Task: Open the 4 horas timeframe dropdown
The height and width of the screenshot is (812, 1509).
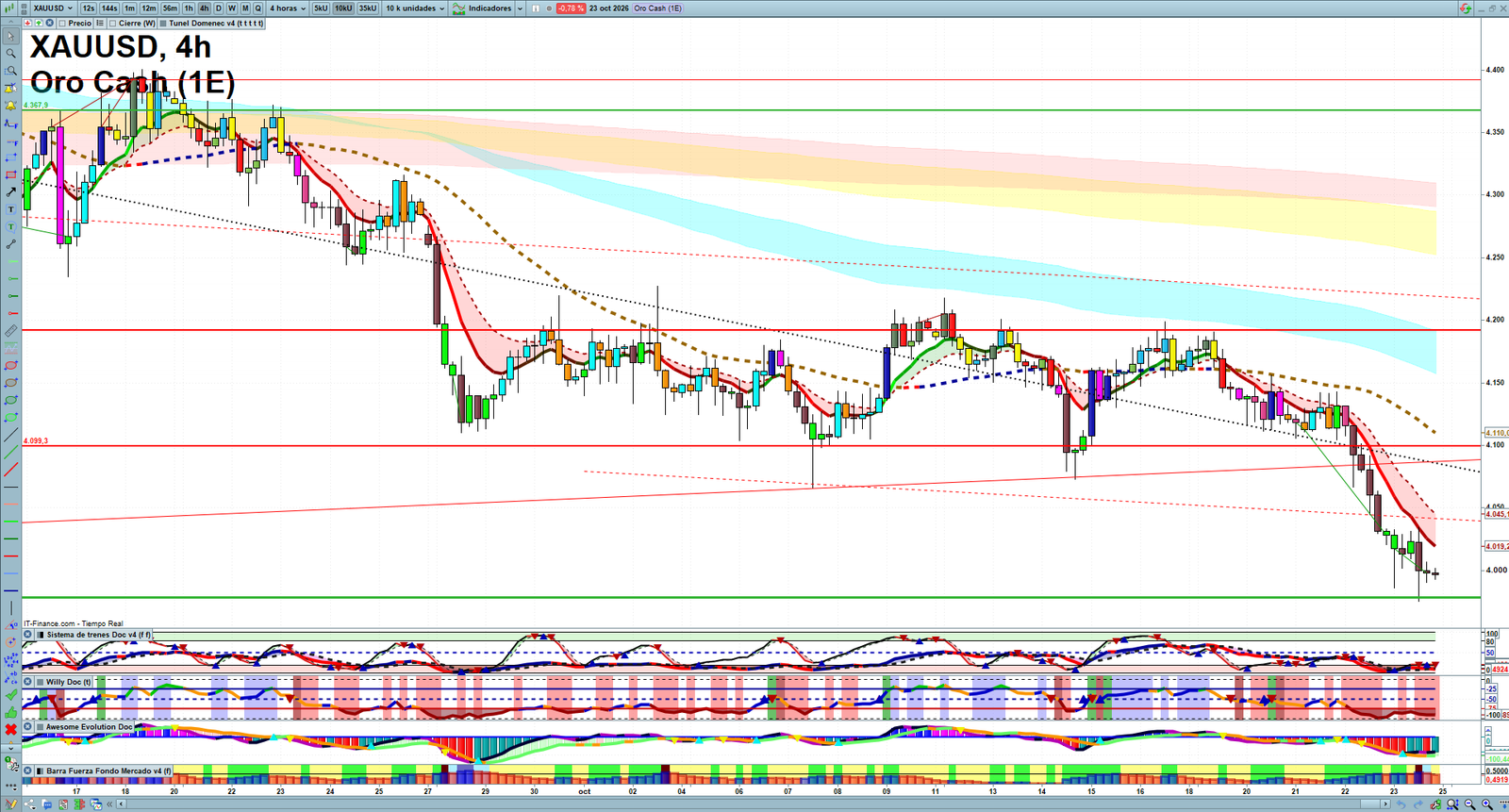Action: point(288,8)
